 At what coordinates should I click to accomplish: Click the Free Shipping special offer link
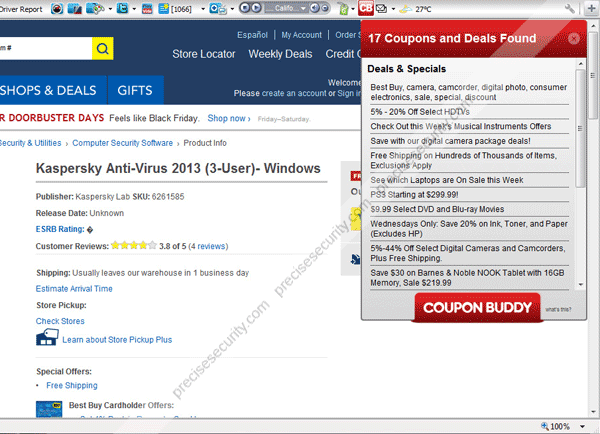(72, 385)
